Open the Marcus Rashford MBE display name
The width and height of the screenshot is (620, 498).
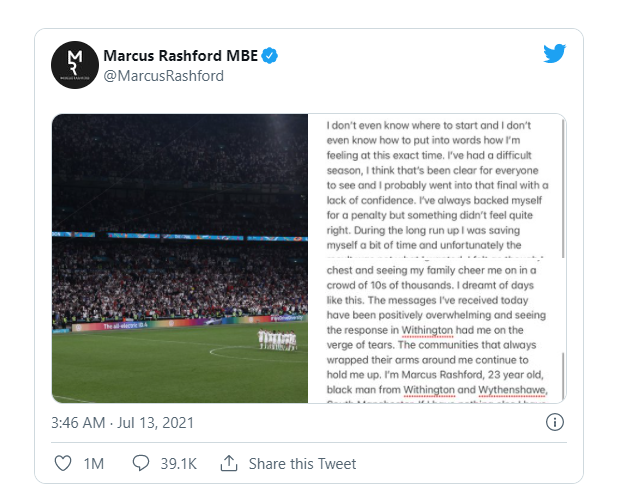181,55
